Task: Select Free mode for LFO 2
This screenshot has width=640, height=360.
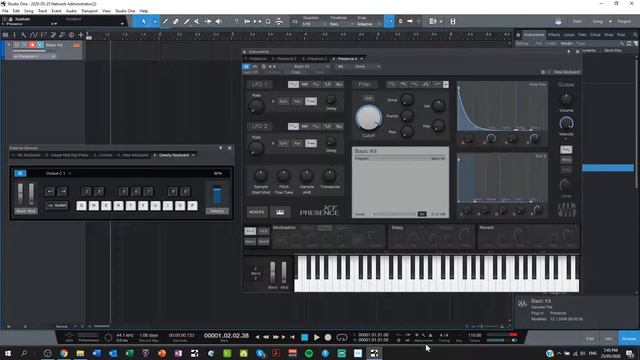Action: tap(311, 143)
